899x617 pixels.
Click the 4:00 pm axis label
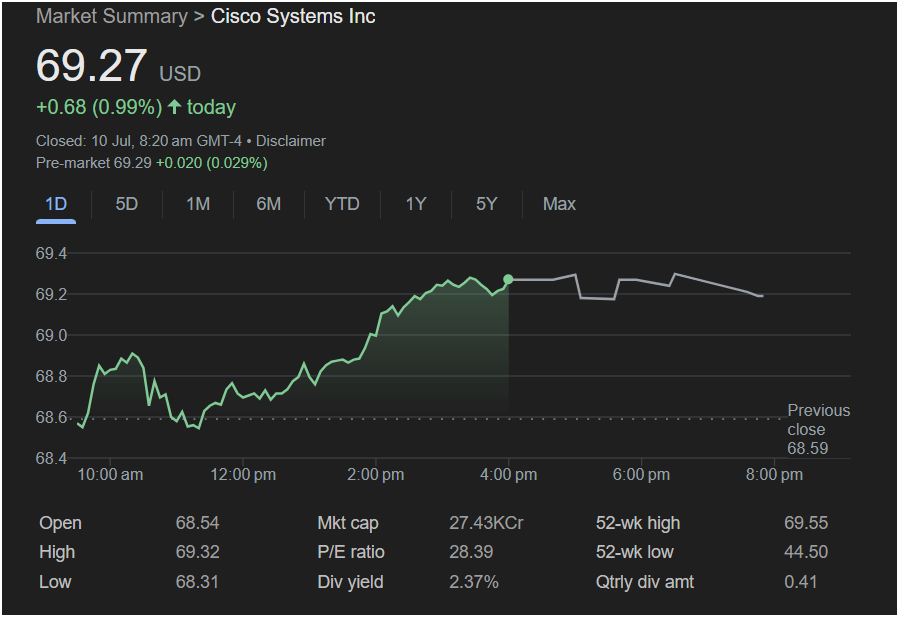tap(509, 475)
